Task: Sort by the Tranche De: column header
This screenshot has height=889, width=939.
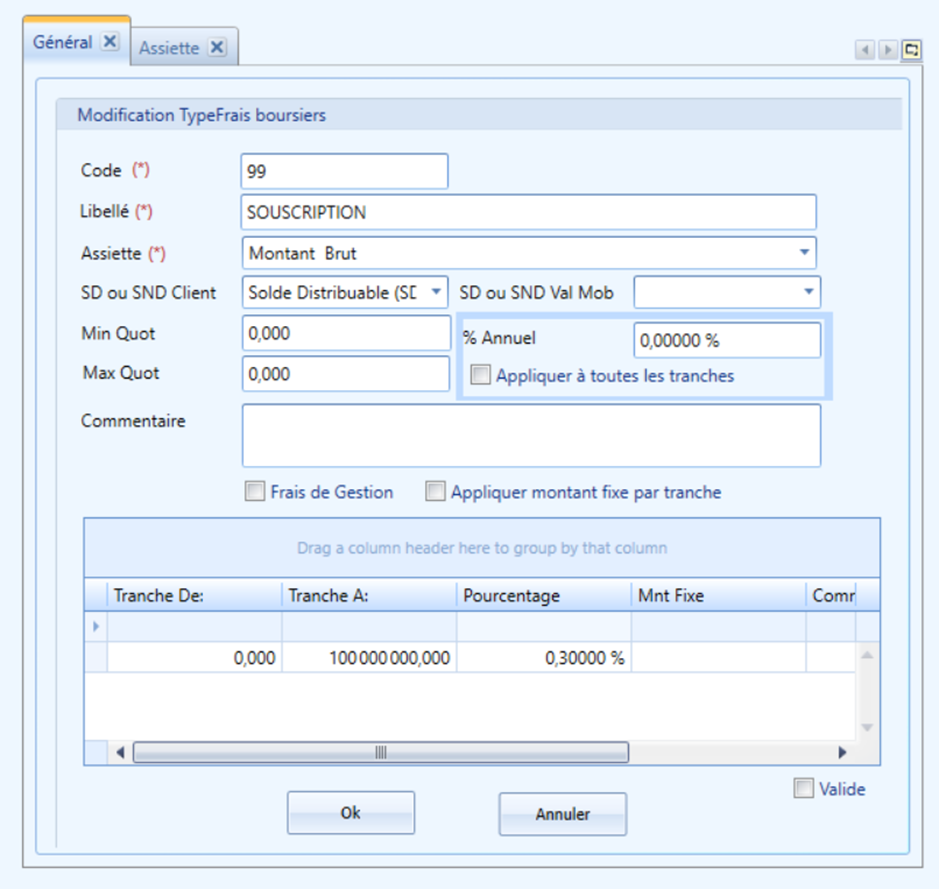Action: tap(195, 595)
